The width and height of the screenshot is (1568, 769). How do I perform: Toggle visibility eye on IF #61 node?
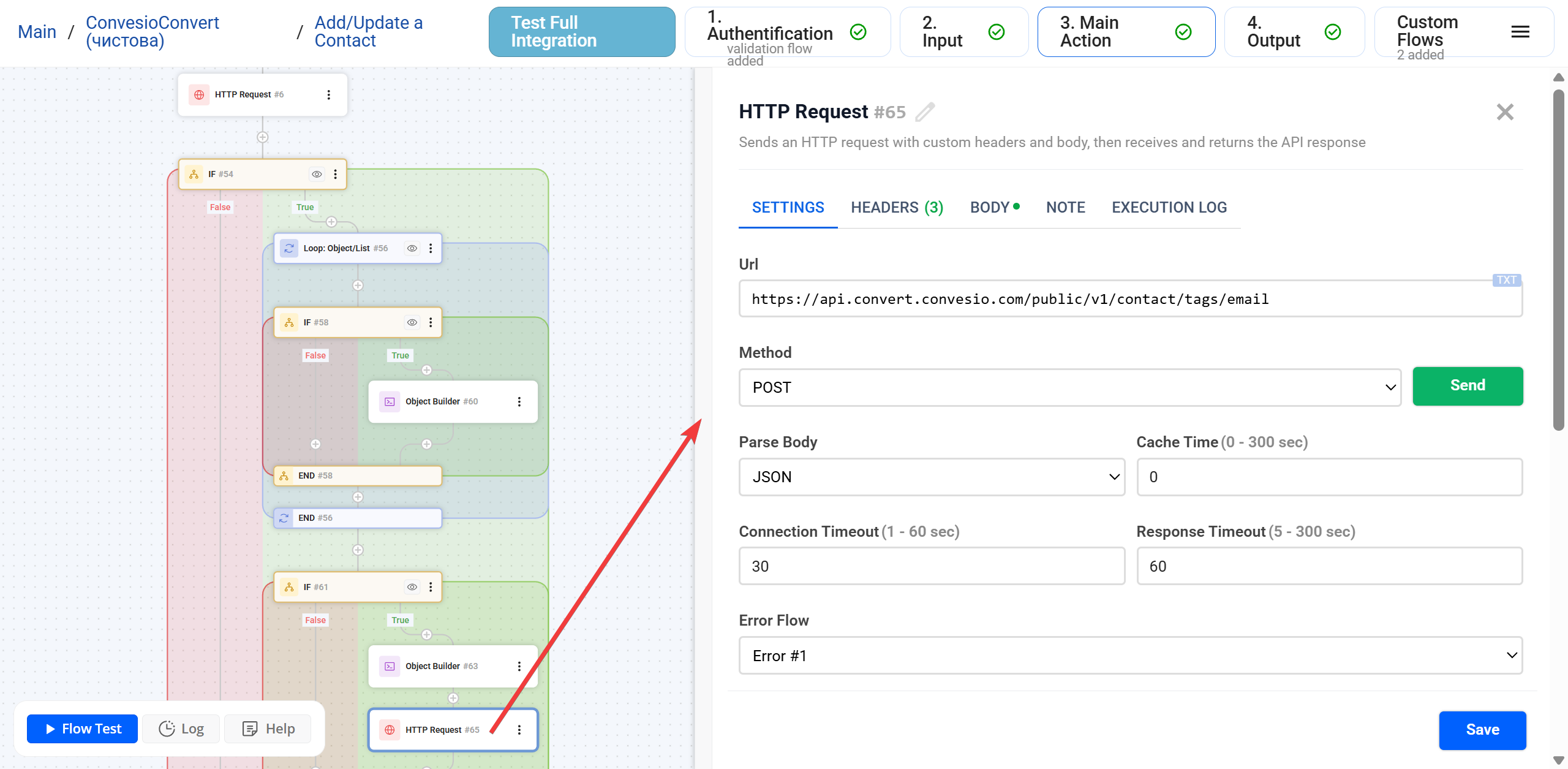point(412,586)
